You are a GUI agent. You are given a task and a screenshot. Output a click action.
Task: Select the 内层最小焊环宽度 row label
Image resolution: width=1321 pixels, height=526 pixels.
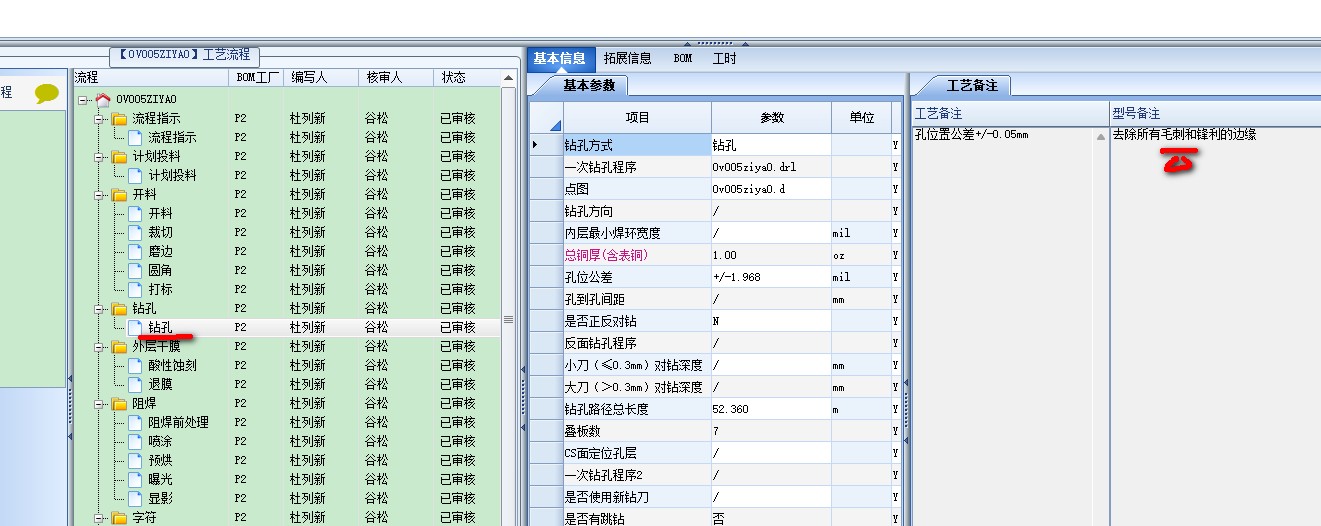tap(636, 233)
